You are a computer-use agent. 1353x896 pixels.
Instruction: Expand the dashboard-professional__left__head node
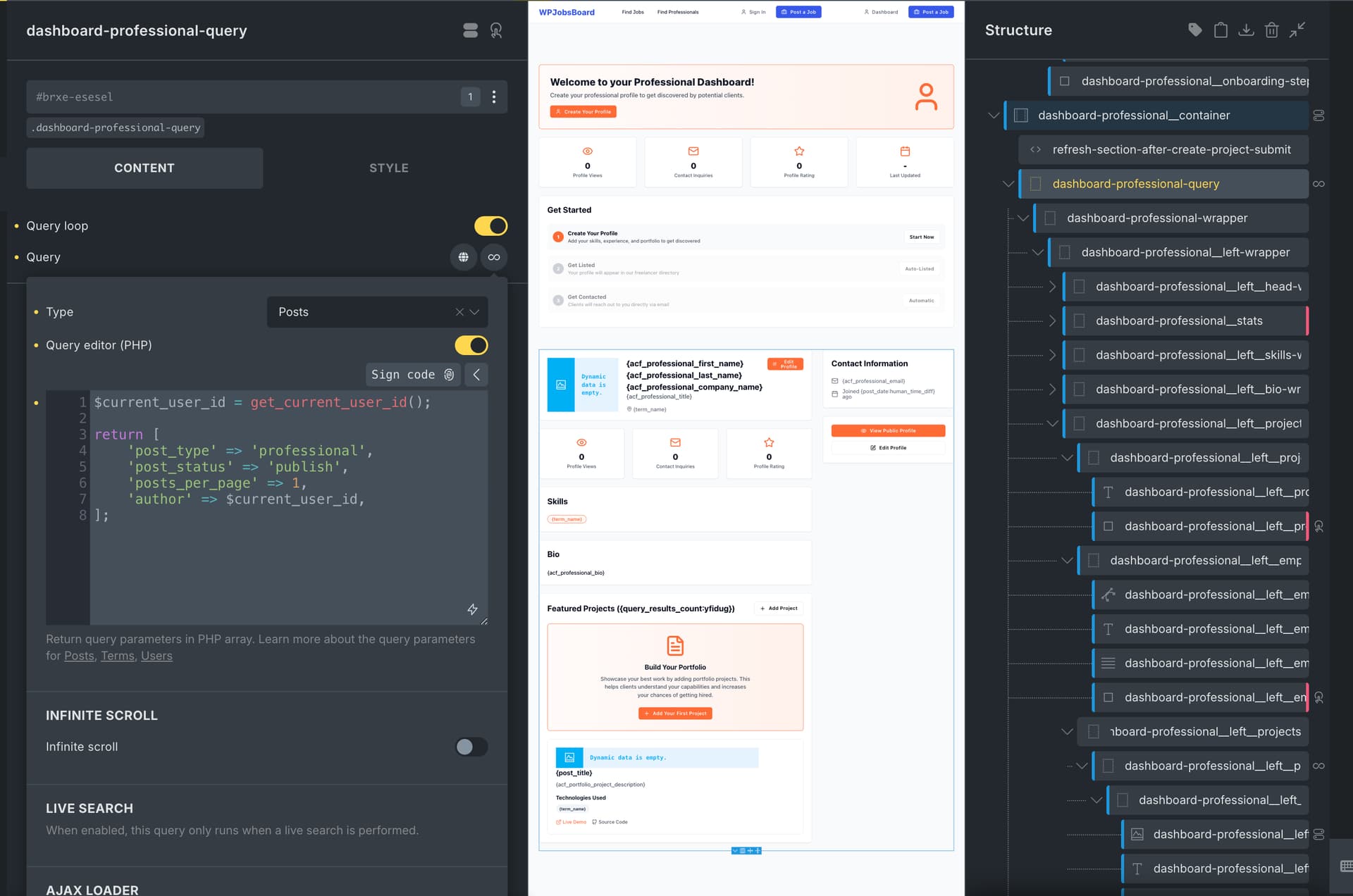1052,287
